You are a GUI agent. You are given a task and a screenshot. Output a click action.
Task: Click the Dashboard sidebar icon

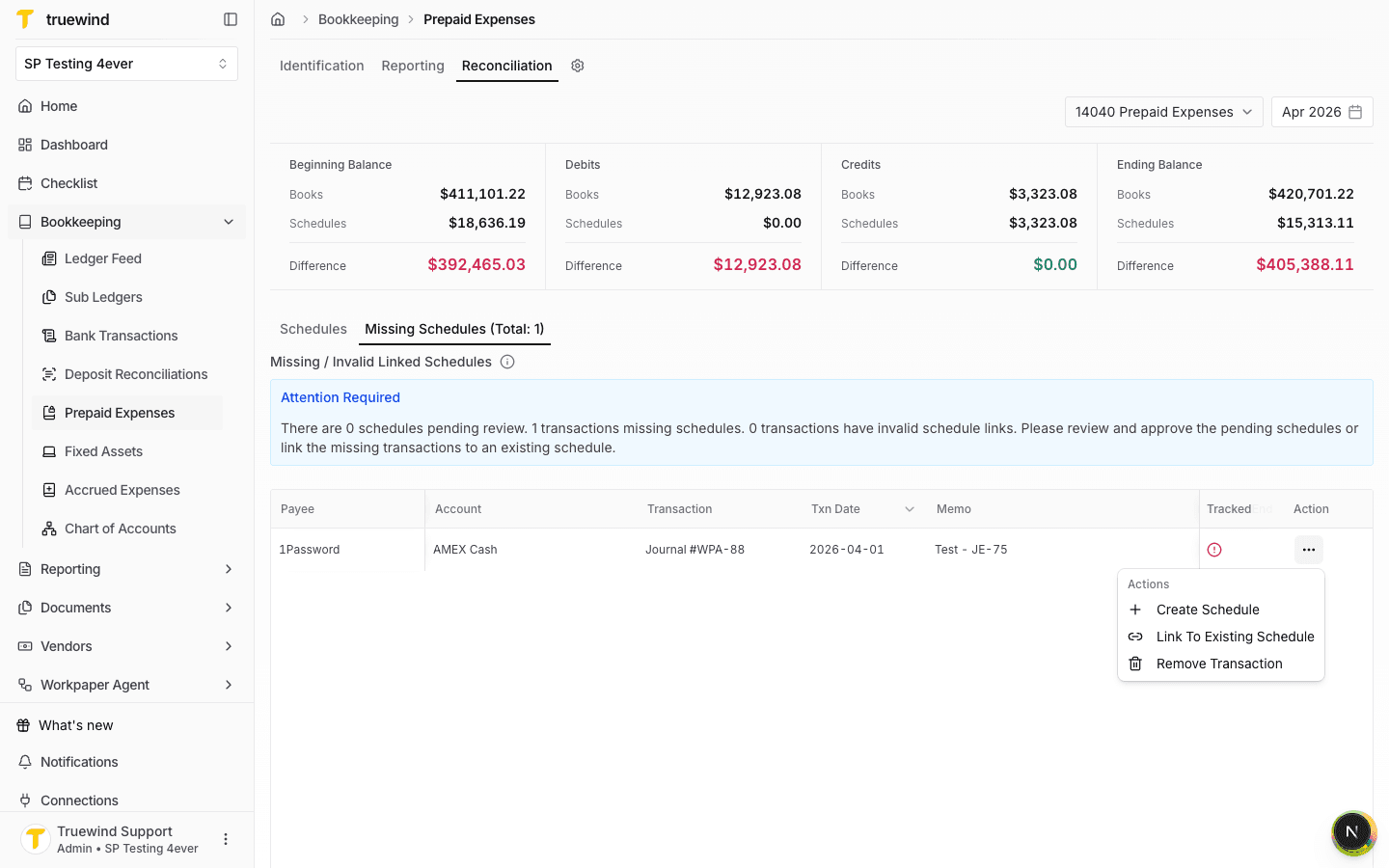(25, 145)
